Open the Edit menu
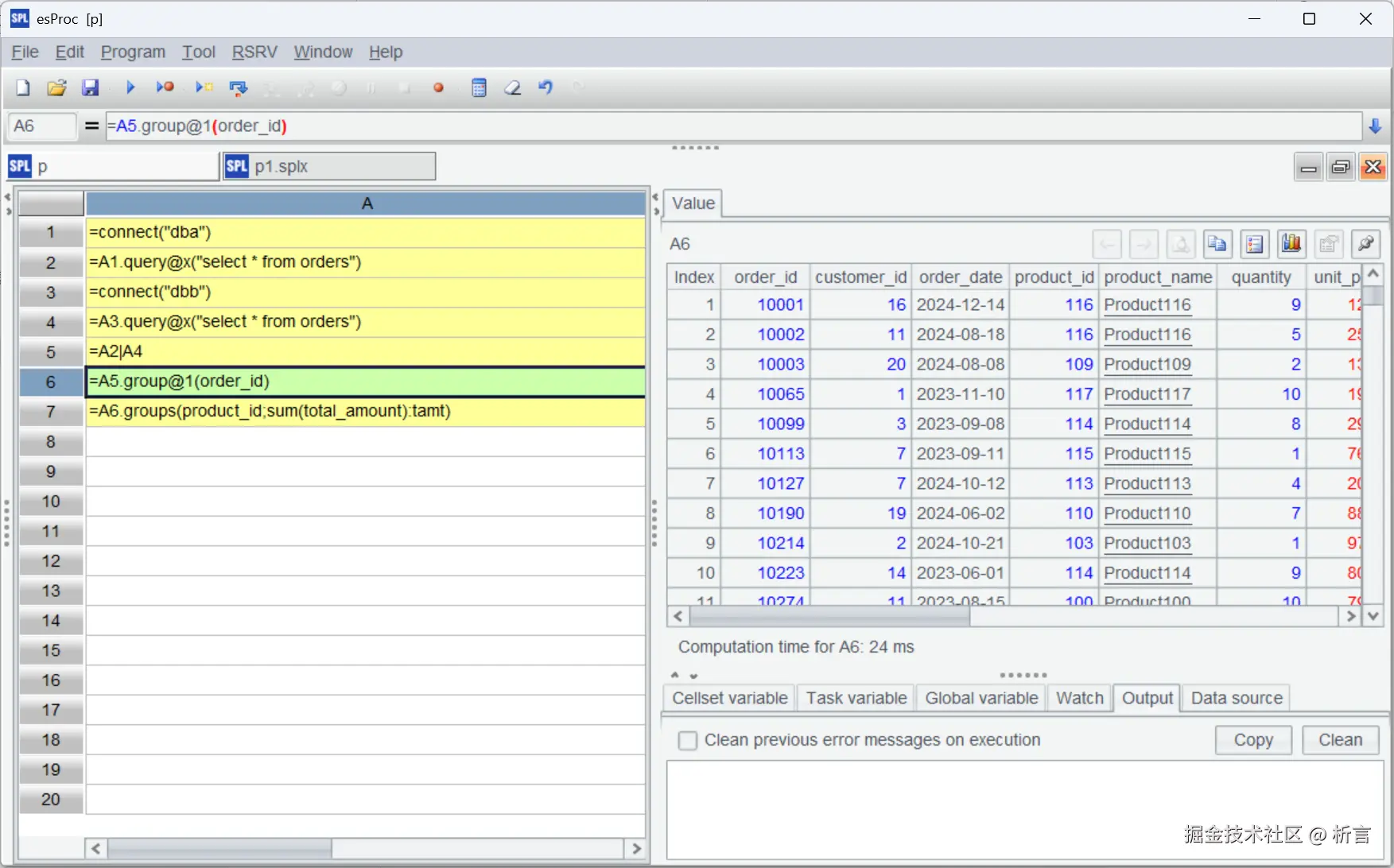The image size is (1394, 868). pos(70,52)
